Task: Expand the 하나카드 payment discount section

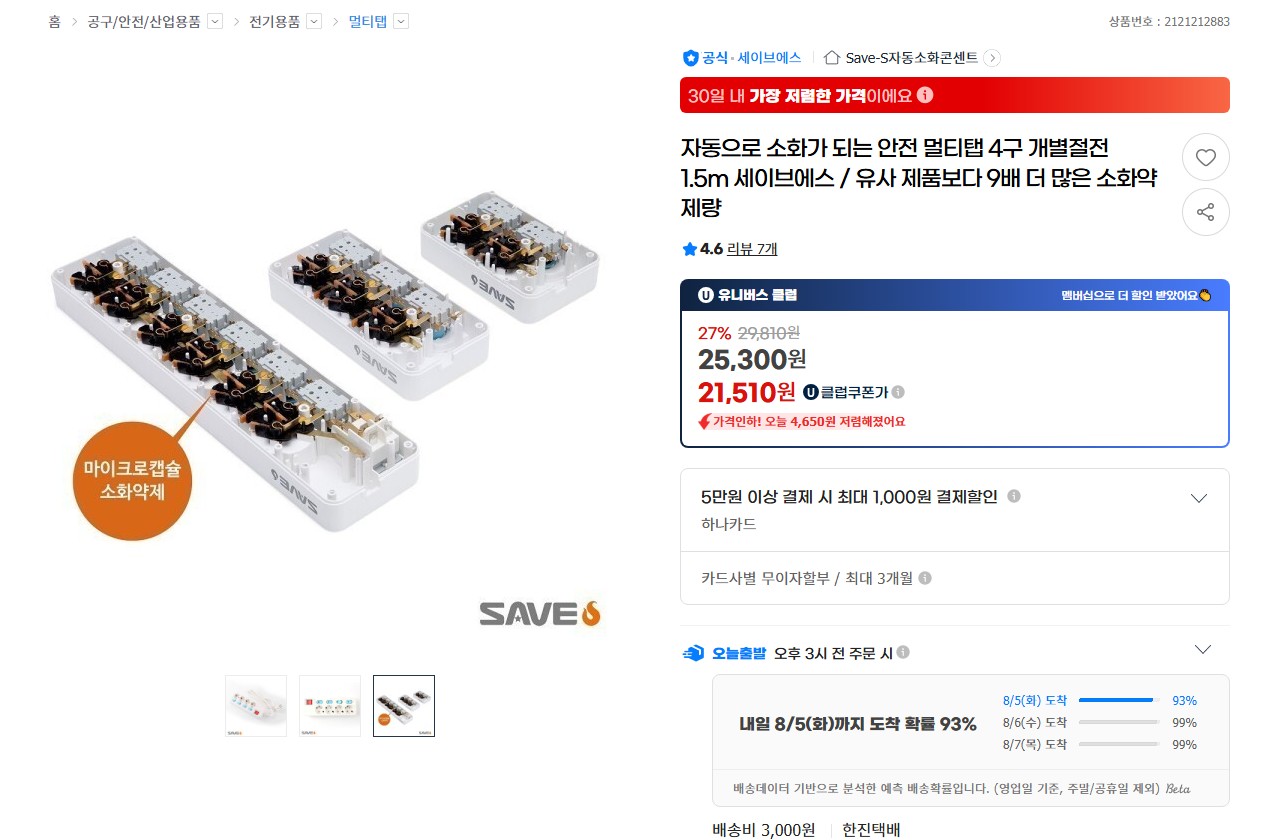Action: (1199, 498)
